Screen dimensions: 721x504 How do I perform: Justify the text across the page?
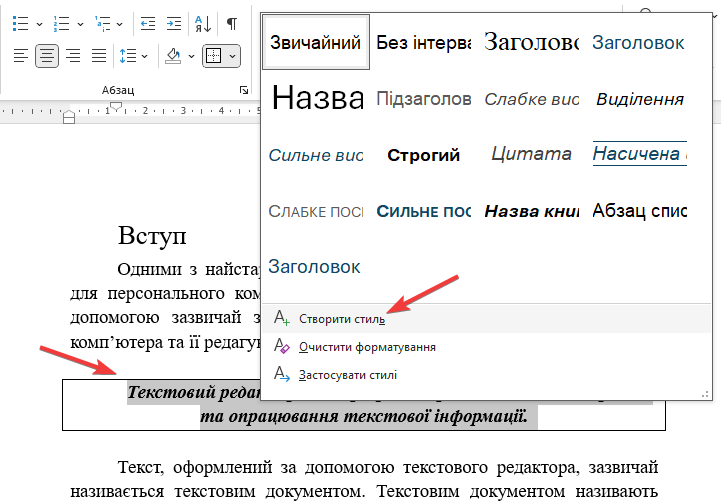(98, 56)
